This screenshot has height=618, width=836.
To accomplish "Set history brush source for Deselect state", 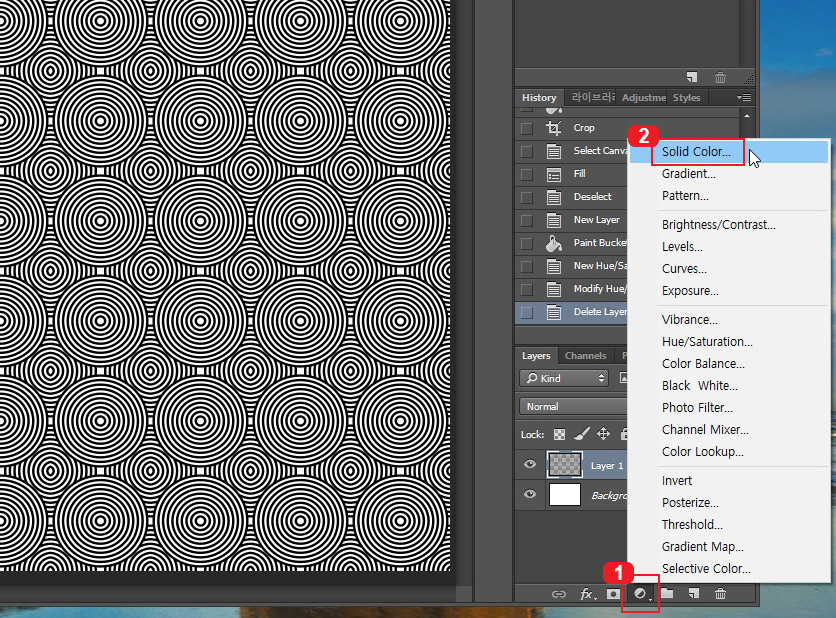I will click(527, 197).
